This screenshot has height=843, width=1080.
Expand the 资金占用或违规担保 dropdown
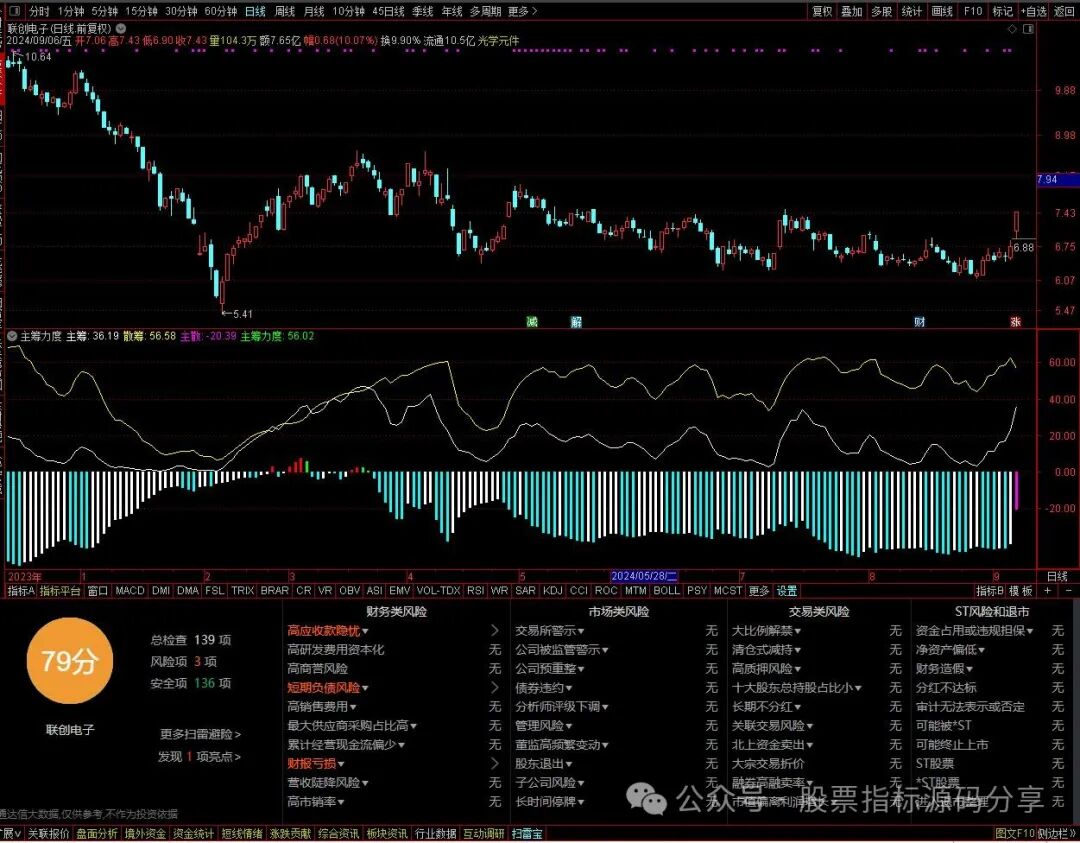click(1030, 631)
